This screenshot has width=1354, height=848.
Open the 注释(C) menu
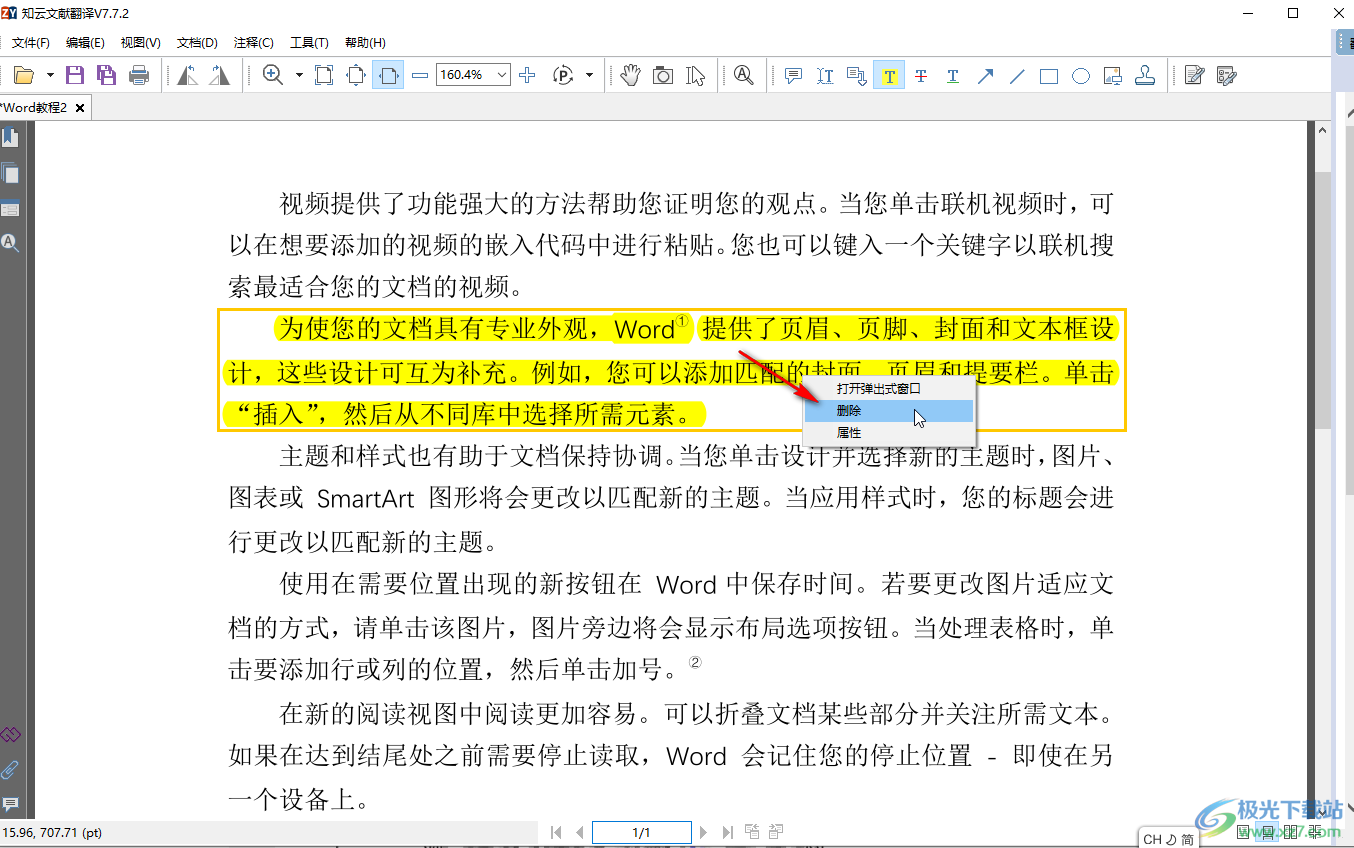coord(254,42)
